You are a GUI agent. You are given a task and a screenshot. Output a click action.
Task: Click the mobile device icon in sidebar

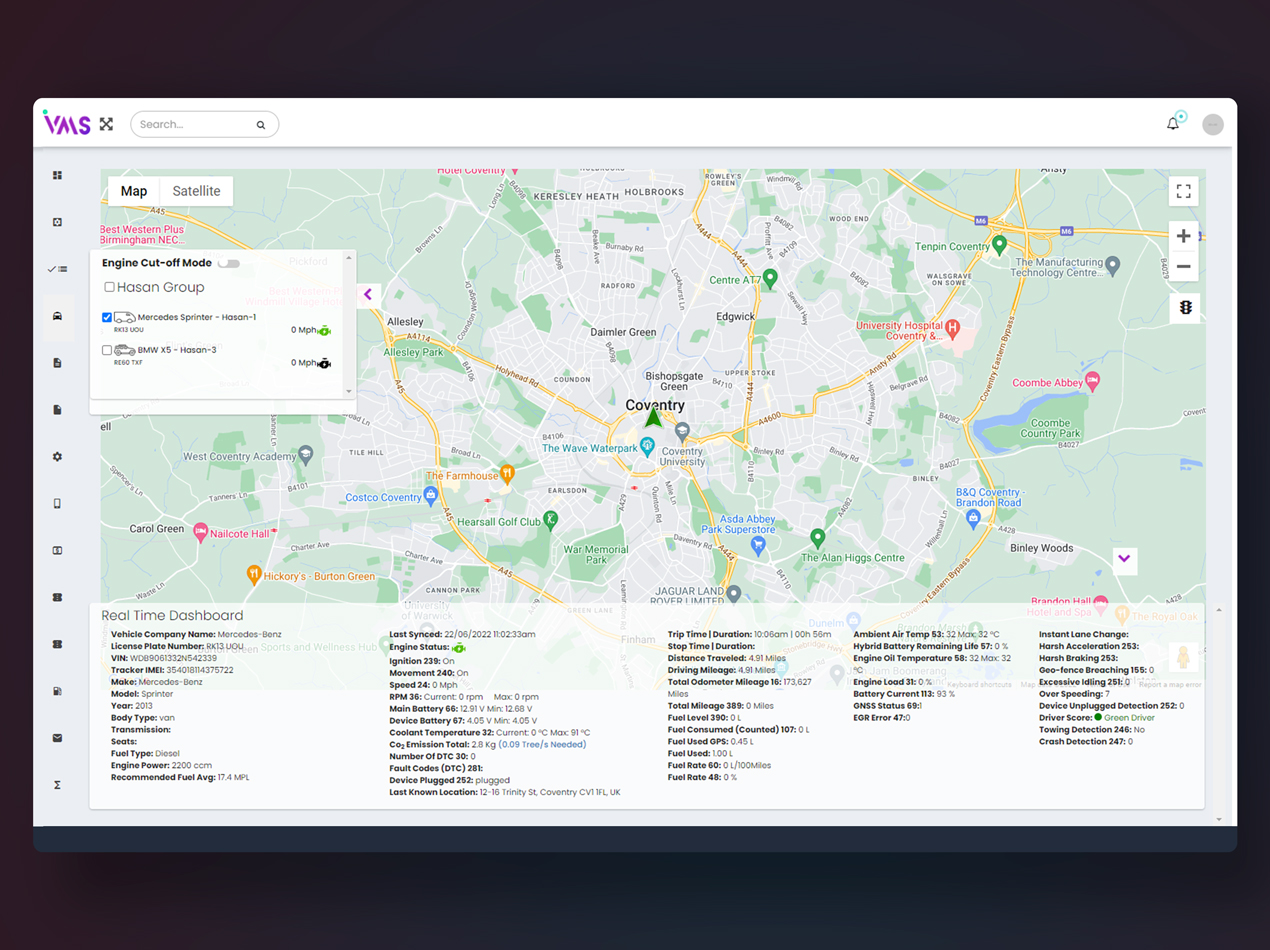(x=57, y=503)
